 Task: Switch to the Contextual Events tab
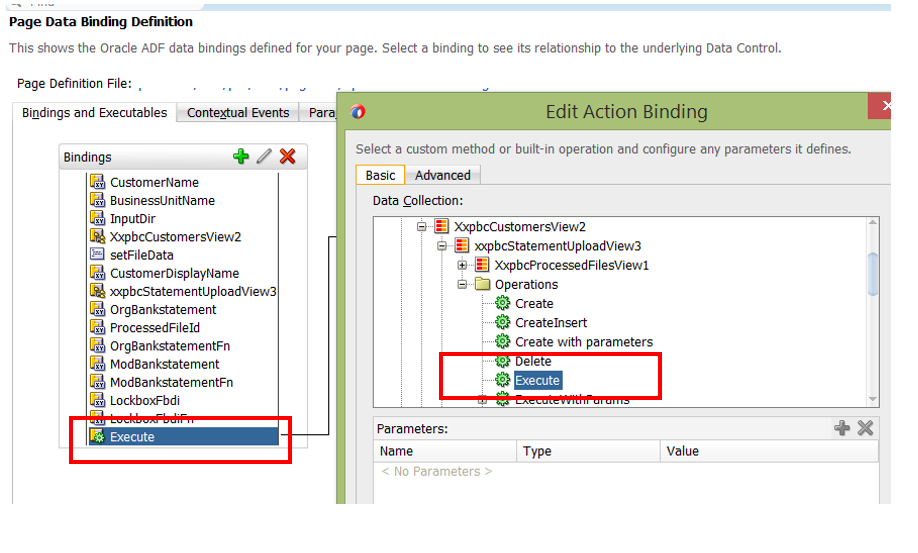coord(238,112)
